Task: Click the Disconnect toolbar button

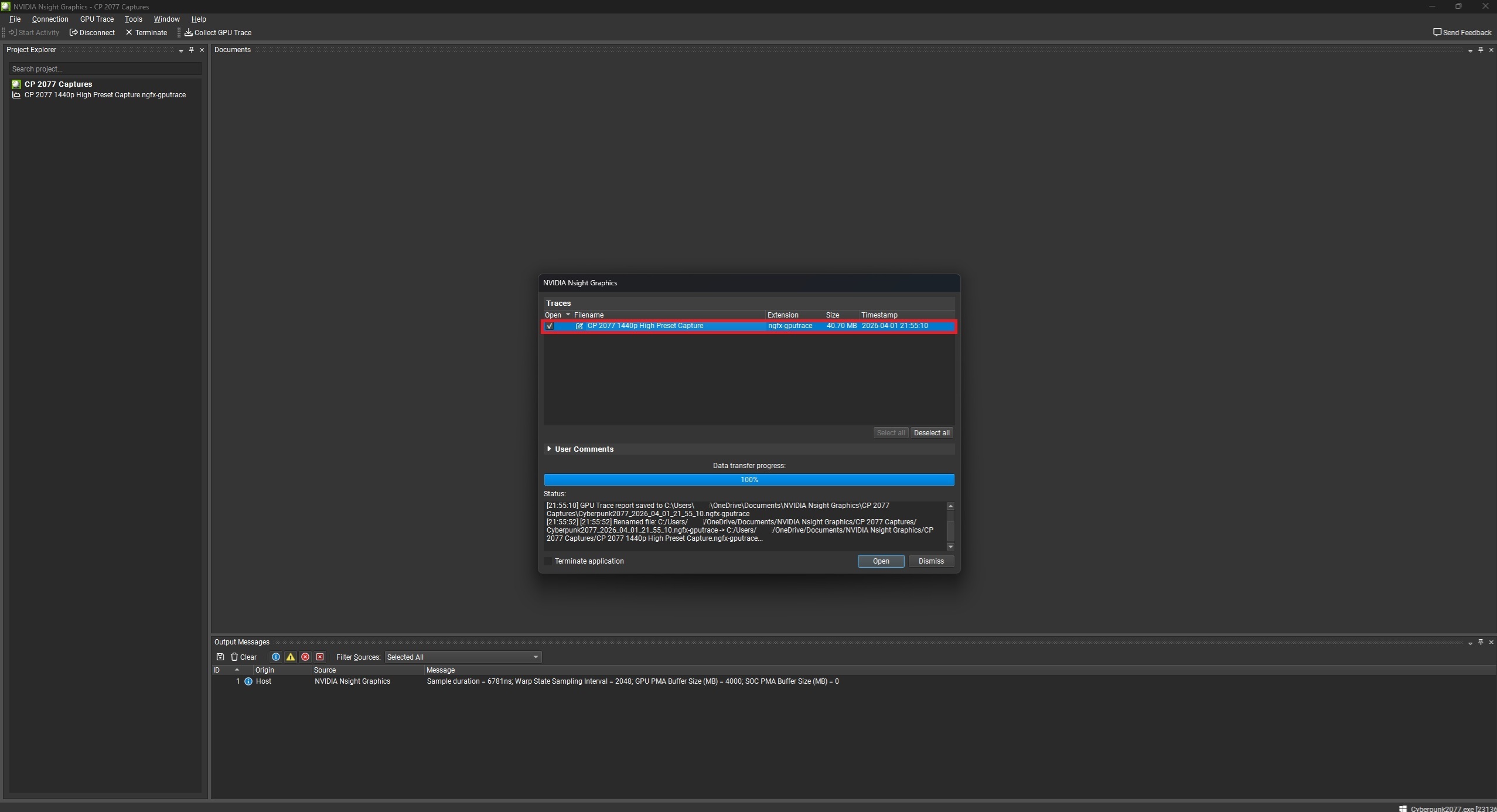Action: coord(93,33)
